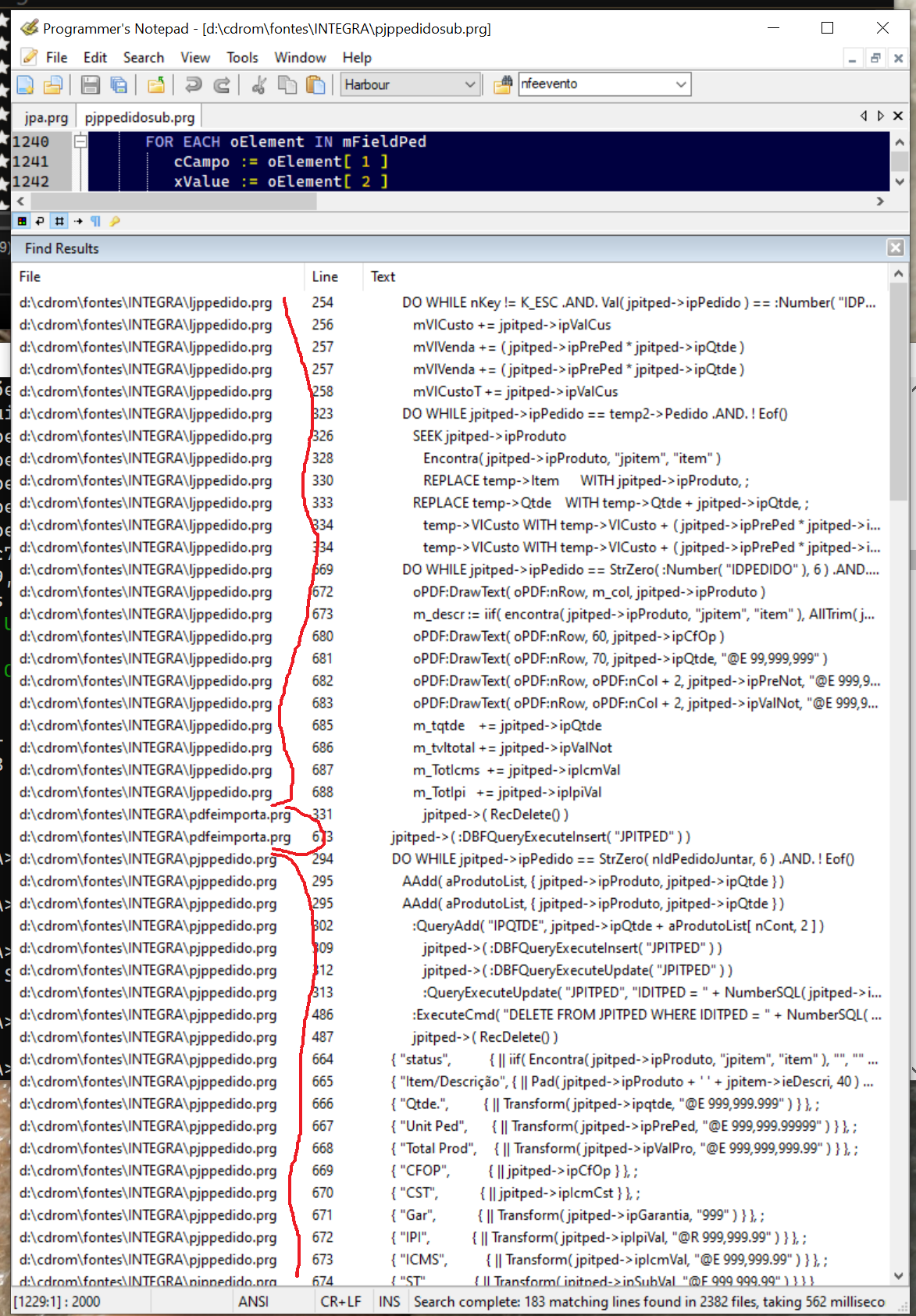Image resolution: width=916 pixels, height=1316 pixels.
Task: Open the File menu
Action: click(56, 58)
